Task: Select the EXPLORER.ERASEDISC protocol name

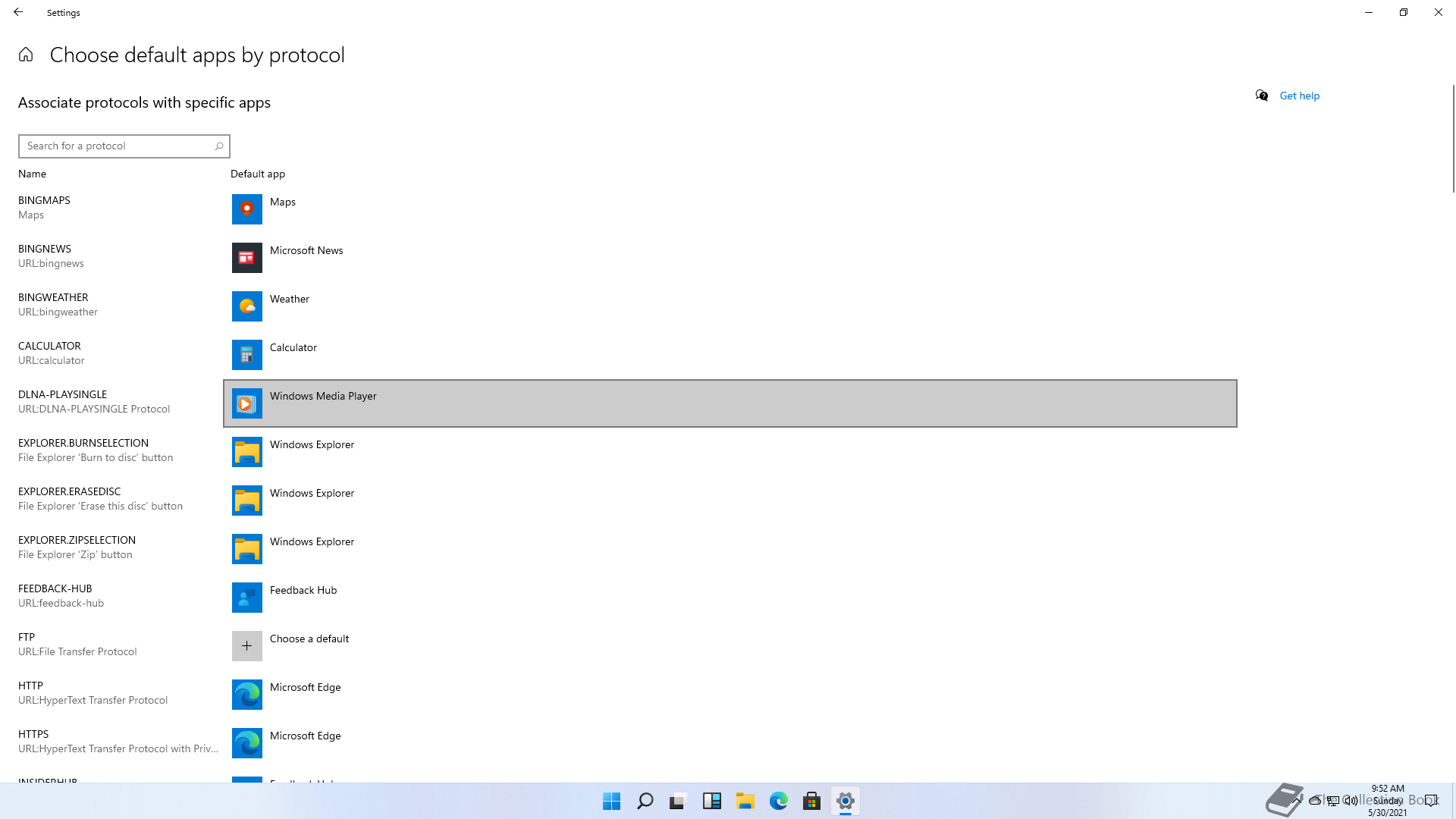Action: click(69, 491)
